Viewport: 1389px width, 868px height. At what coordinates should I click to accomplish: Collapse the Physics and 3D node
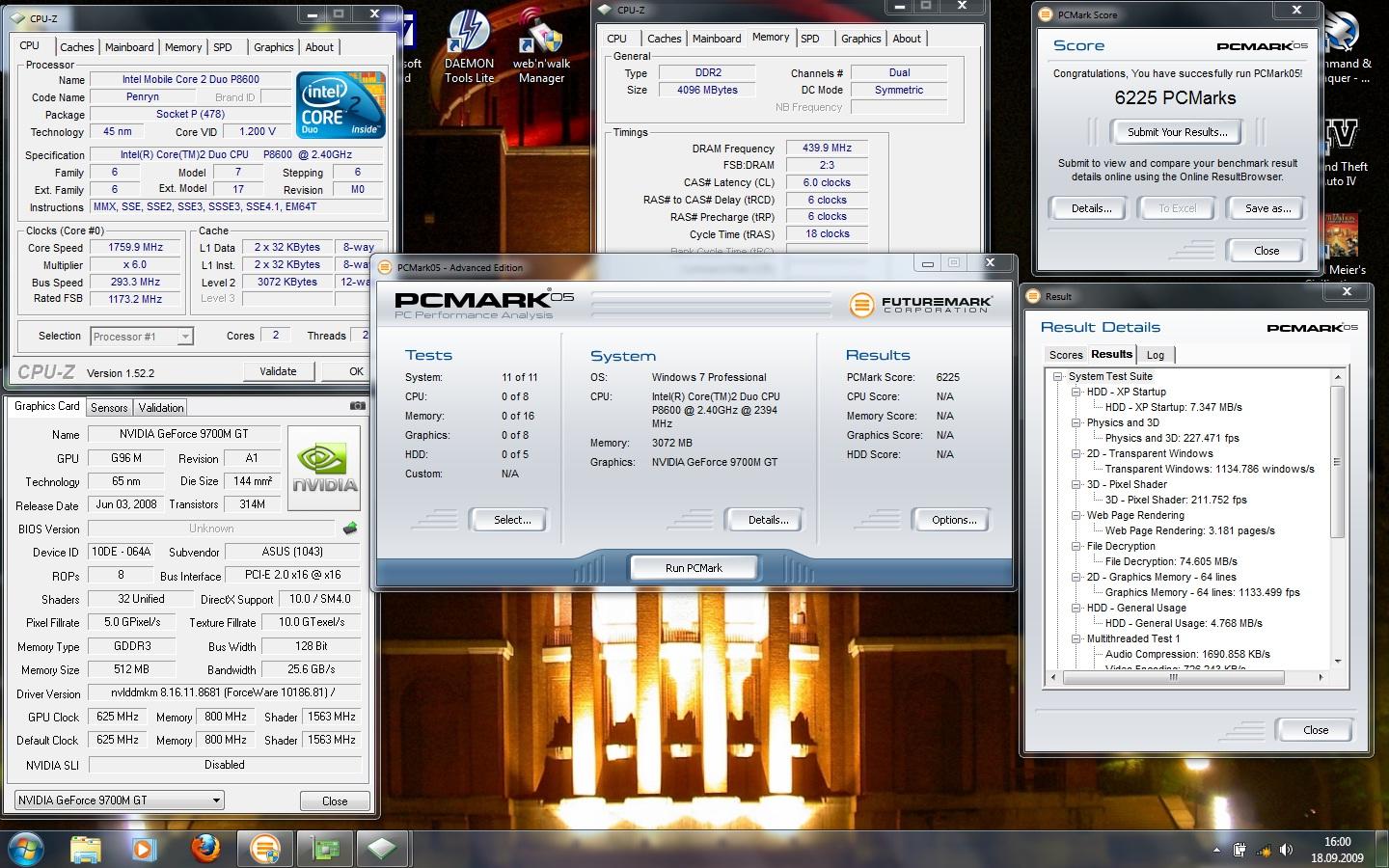[1076, 422]
